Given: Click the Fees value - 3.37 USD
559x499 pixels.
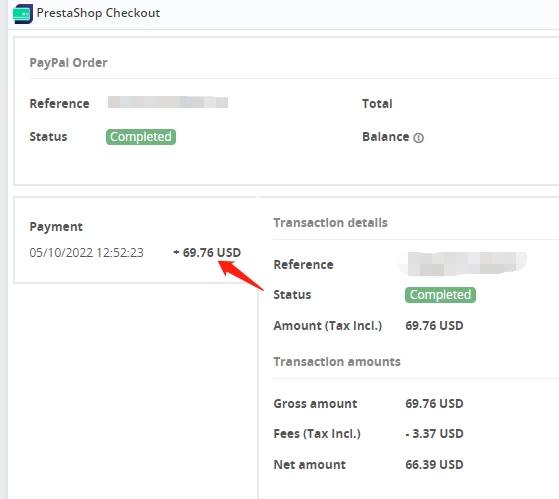Looking at the screenshot, I should [x=434, y=434].
